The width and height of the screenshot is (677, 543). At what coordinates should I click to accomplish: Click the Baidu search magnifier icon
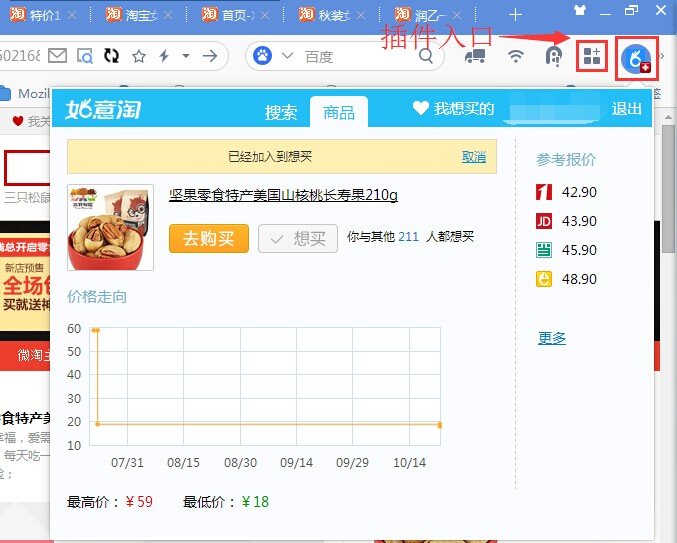[x=426, y=55]
